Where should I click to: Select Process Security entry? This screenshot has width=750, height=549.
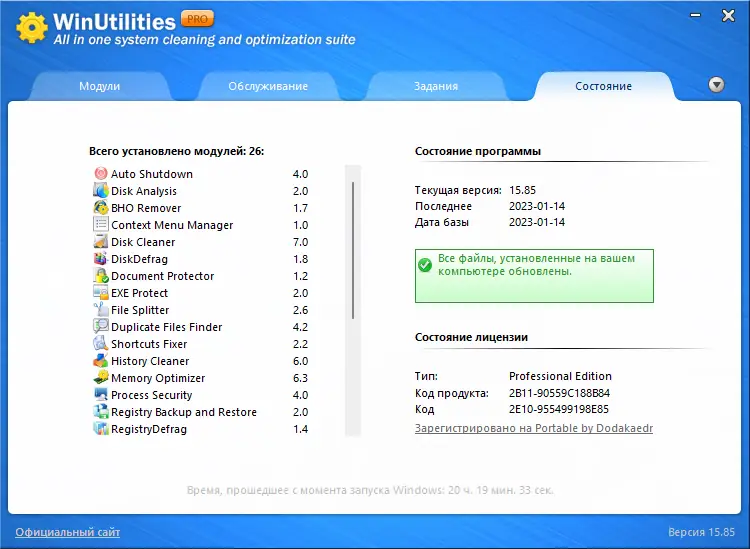click(151, 395)
